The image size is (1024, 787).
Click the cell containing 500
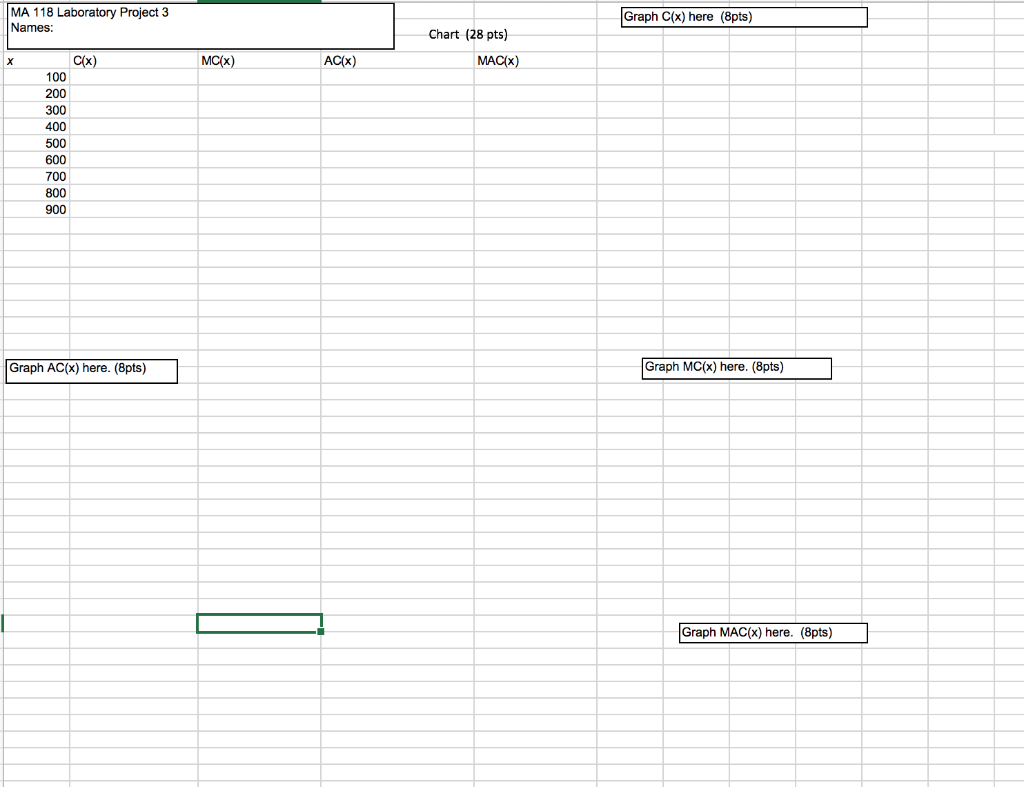pos(37,143)
